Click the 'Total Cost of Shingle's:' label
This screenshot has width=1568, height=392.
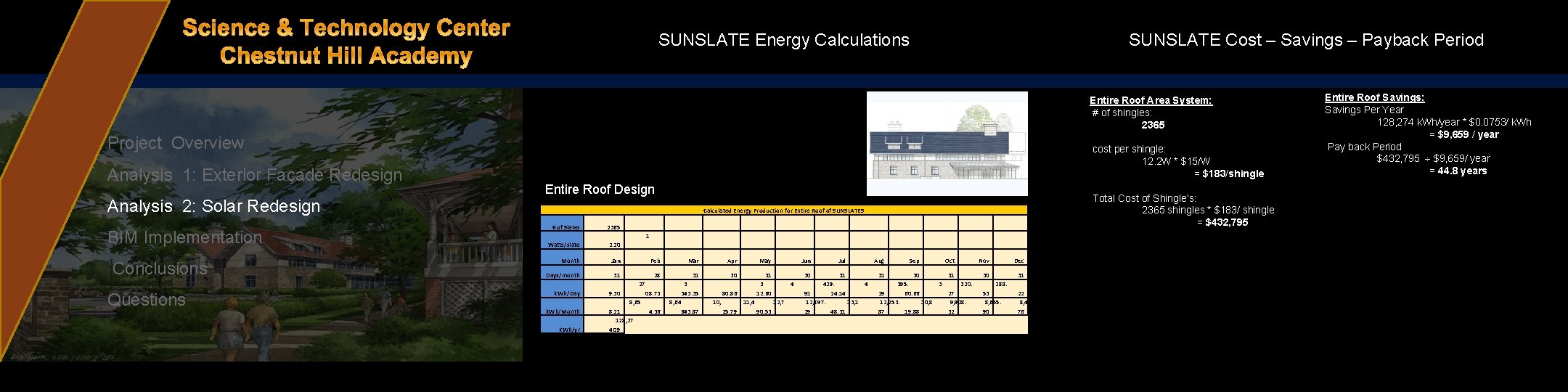1144,198
